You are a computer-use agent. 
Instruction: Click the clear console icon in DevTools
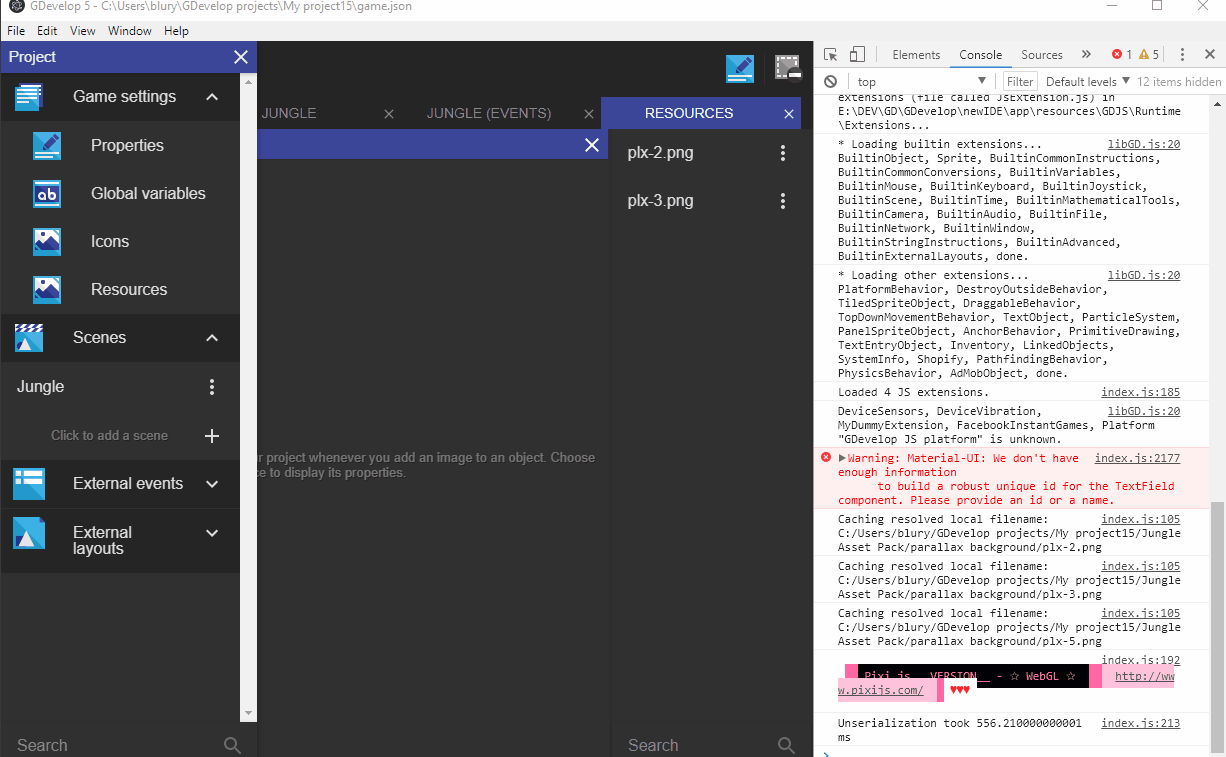pyautogui.click(x=831, y=81)
